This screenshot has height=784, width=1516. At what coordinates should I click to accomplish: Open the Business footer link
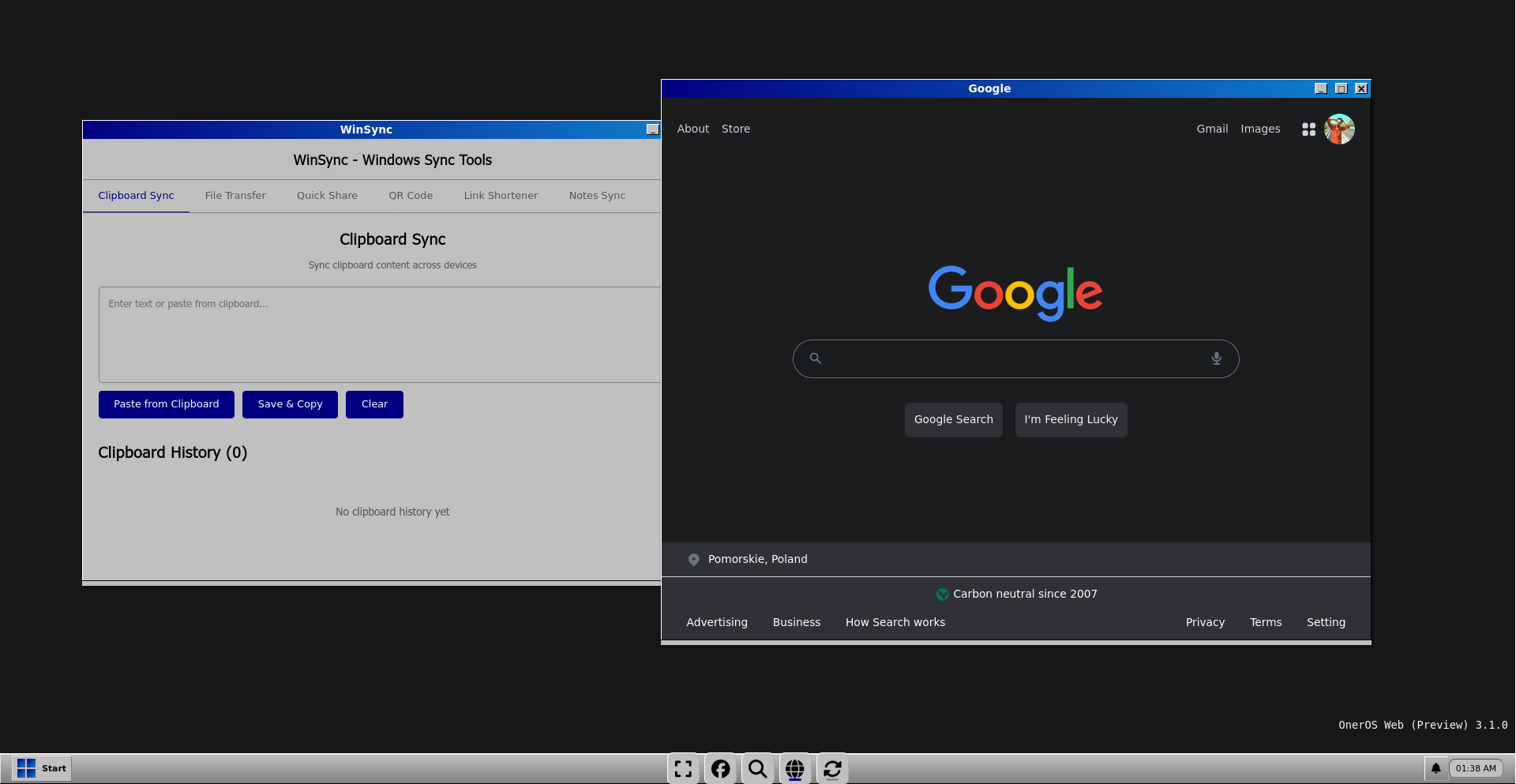coord(797,623)
